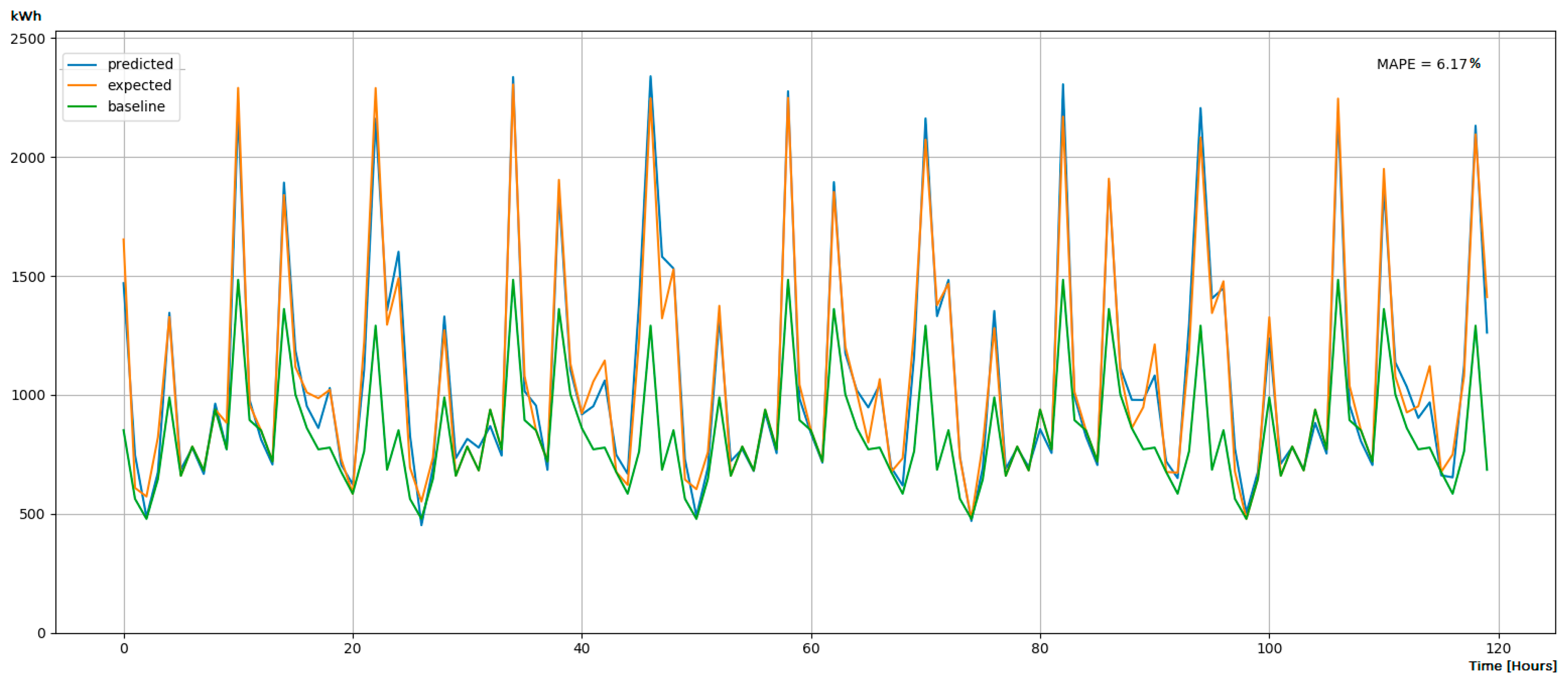The height and width of the screenshot is (686, 1568).
Task: Select the 'baseline' legend label
Action: pyautogui.click(x=136, y=107)
